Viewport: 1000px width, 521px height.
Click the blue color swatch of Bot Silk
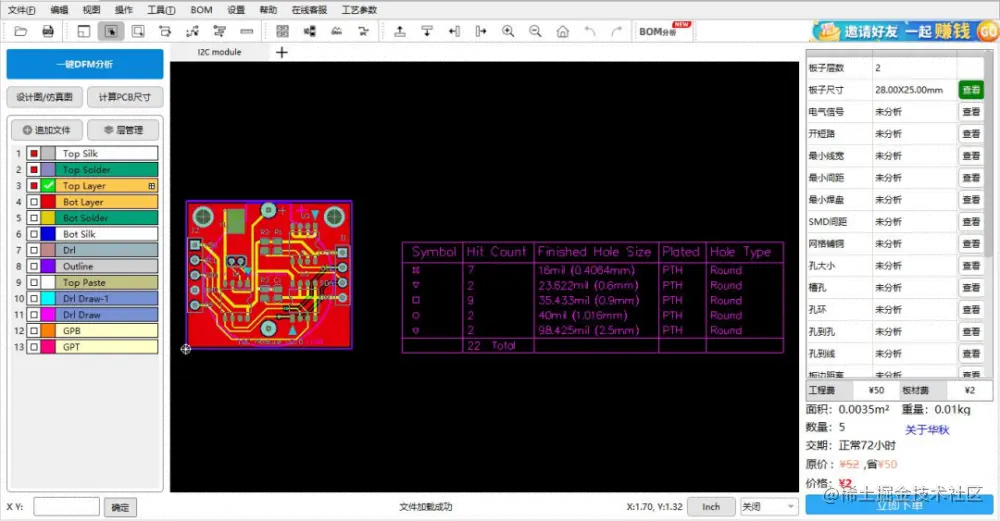(48, 234)
